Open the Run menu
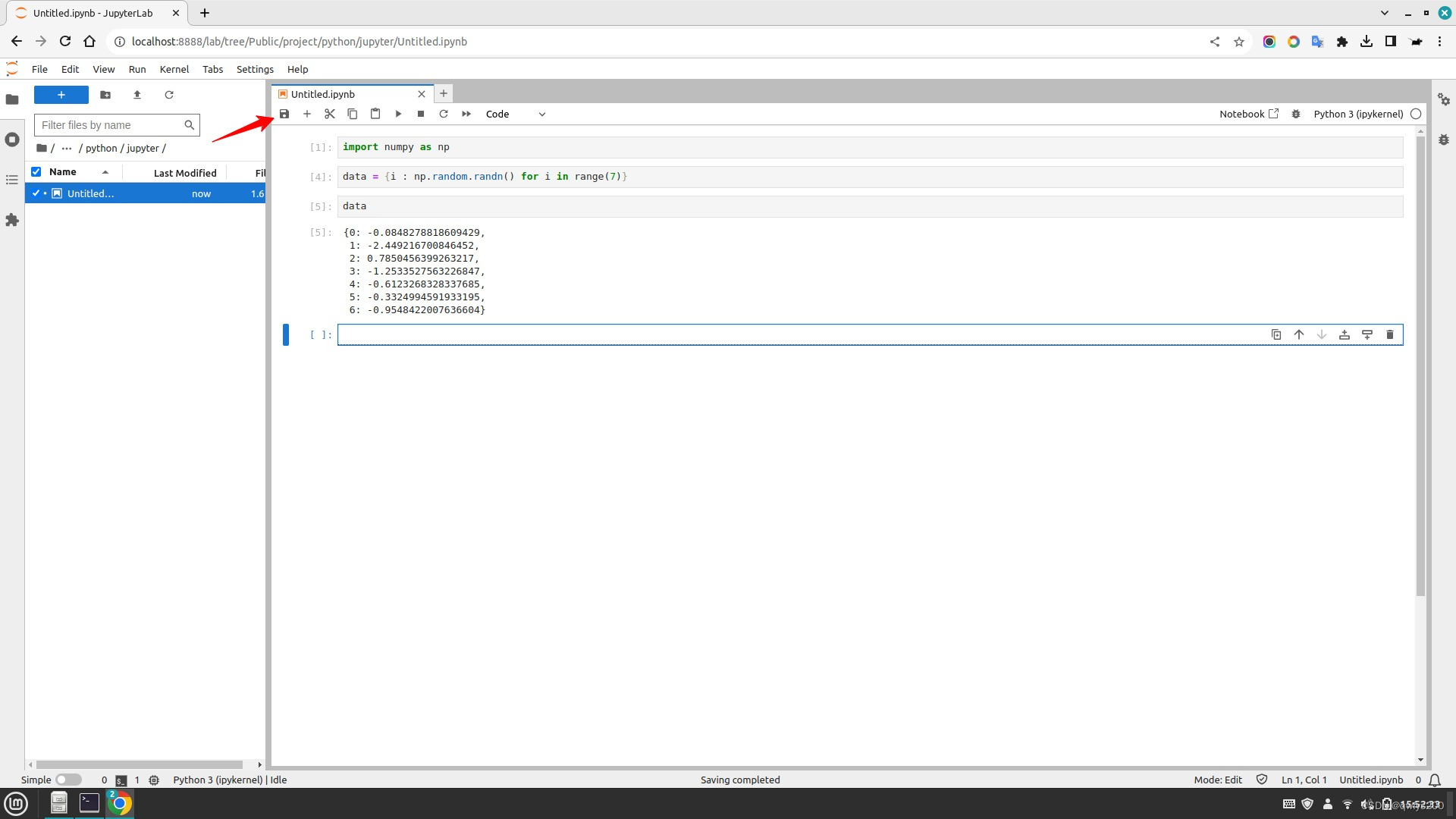The image size is (1456, 819). [137, 69]
